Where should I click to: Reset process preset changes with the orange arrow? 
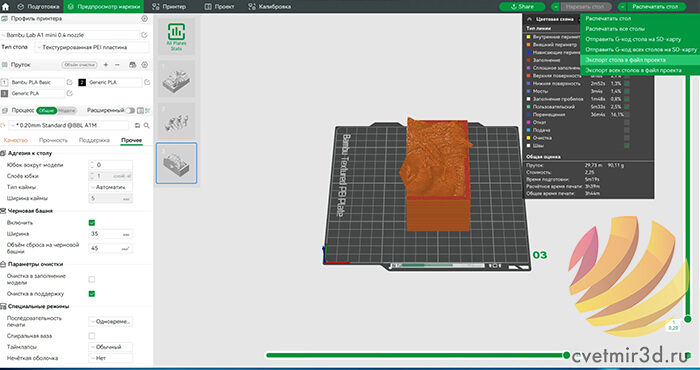pos(4,125)
